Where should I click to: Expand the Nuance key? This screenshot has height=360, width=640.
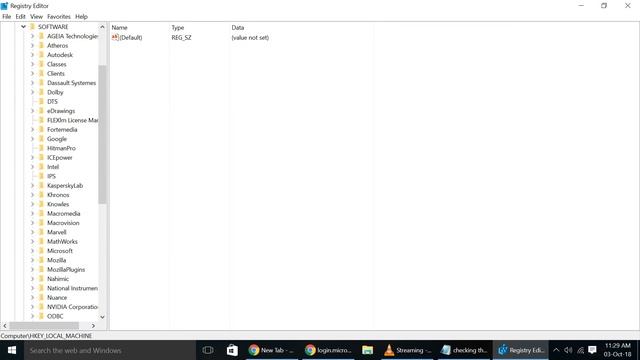(32, 298)
